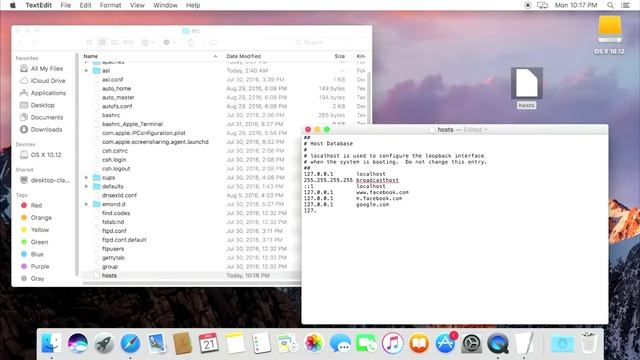The height and width of the screenshot is (360, 640).
Task: Expand the asl folder in Finder
Action: point(86,71)
